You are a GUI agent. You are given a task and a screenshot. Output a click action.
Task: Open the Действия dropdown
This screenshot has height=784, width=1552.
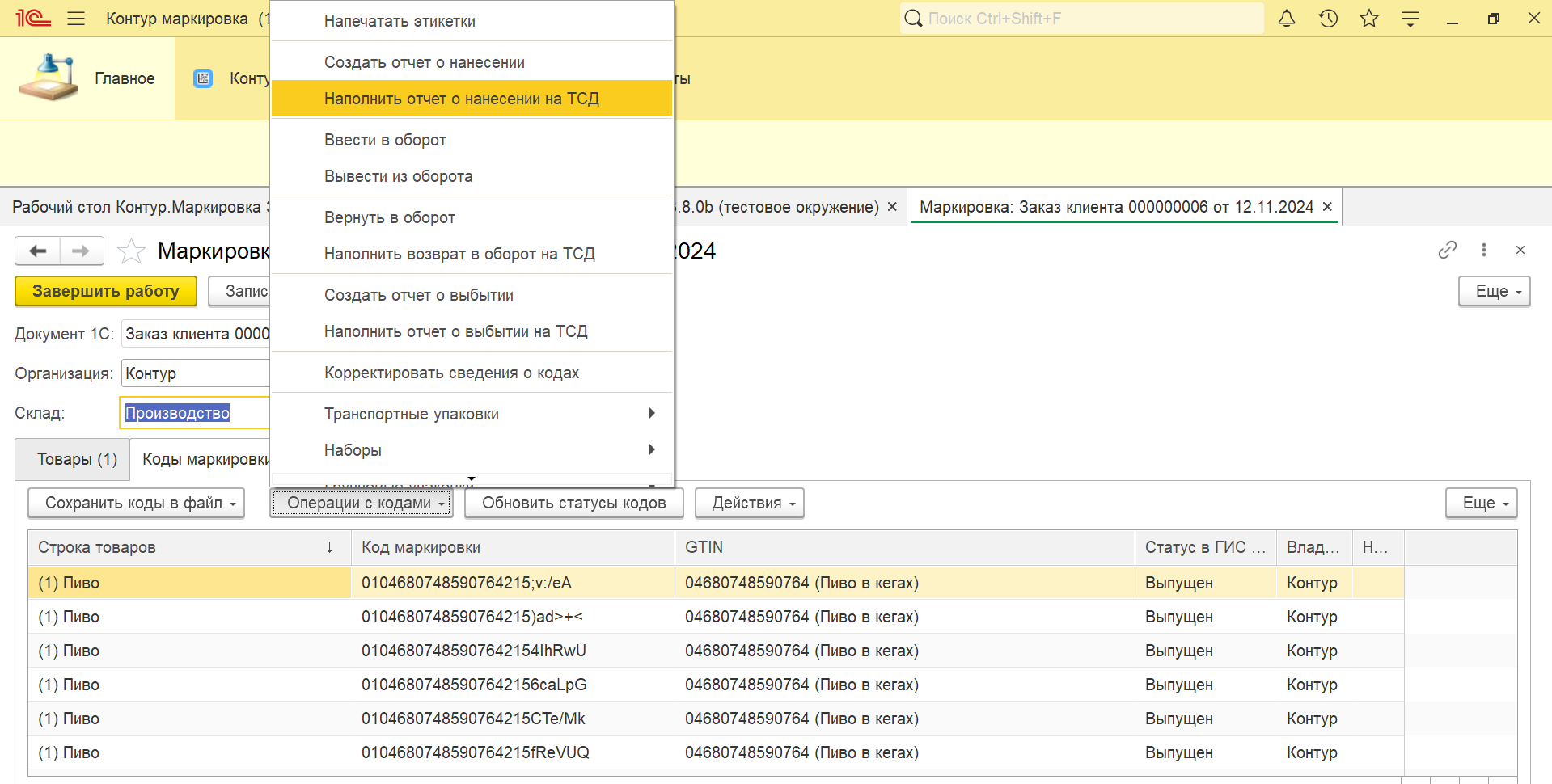(749, 503)
